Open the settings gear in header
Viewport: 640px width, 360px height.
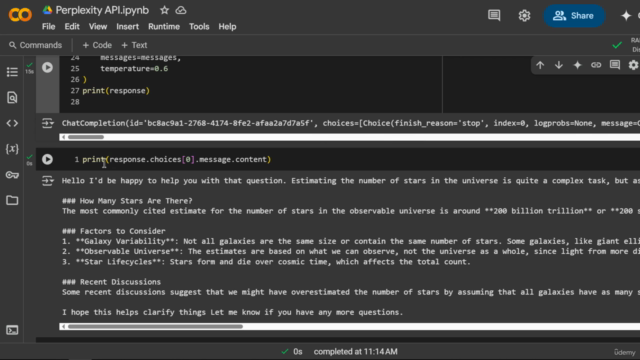[524, 16]
